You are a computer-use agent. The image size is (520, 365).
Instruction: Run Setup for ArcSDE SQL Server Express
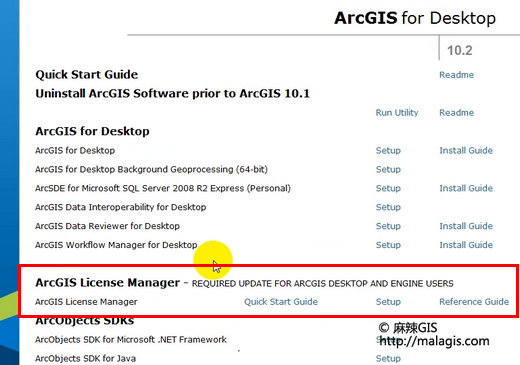pos(388,188)
